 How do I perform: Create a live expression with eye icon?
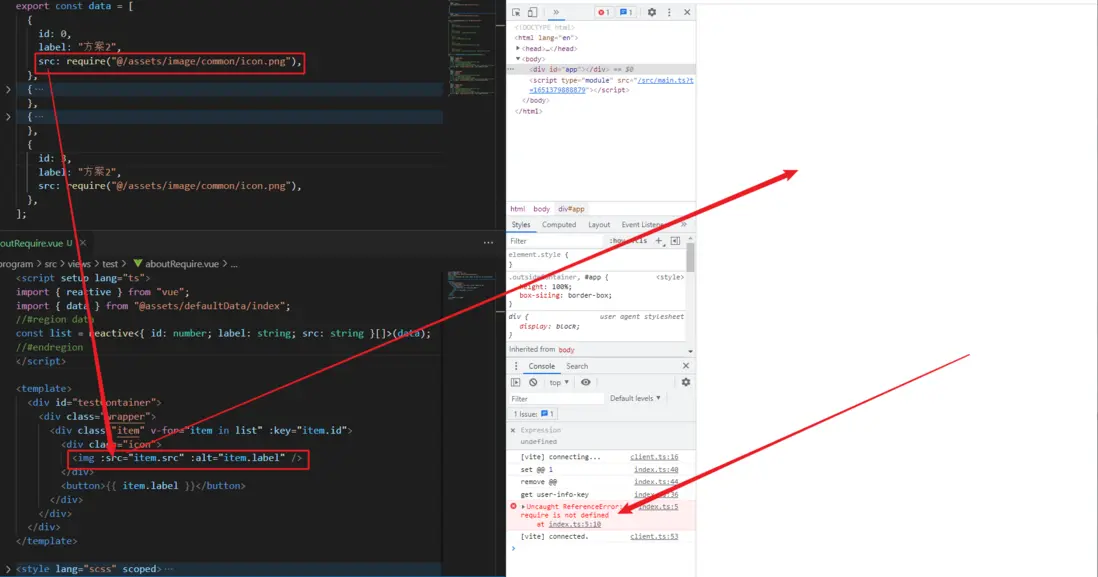click(585, 382)
